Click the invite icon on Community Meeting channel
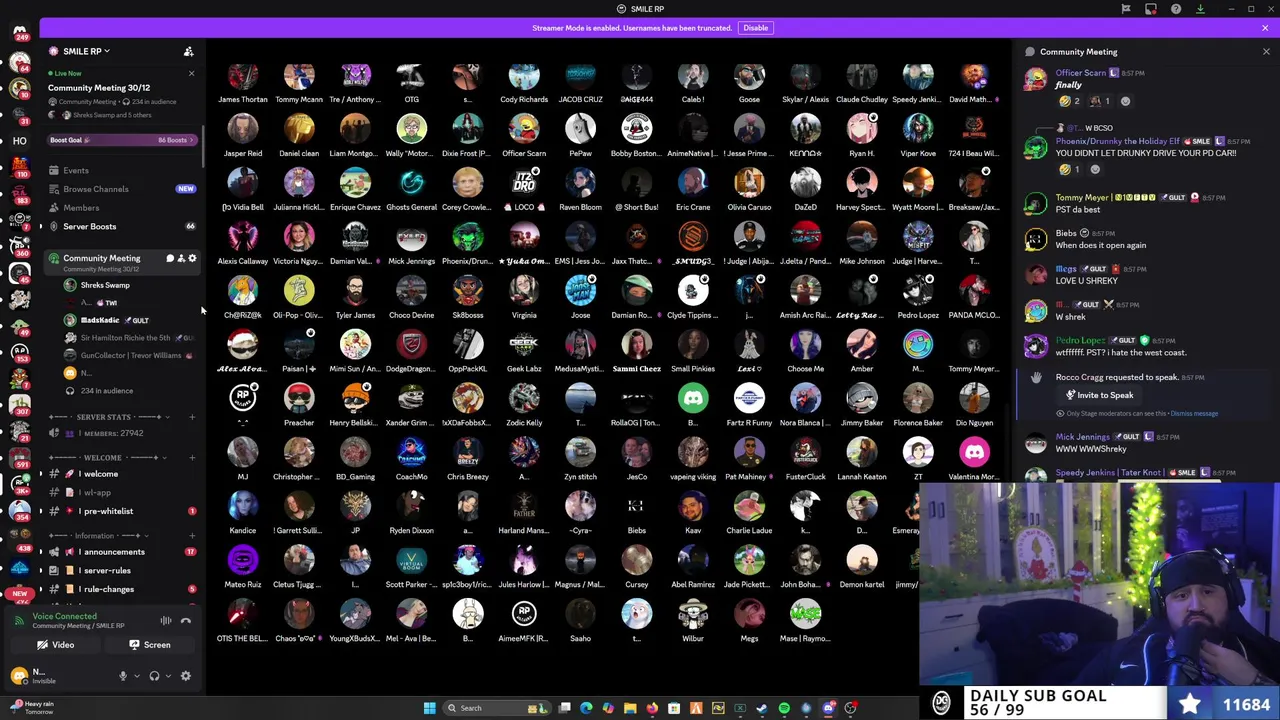 tap(181, 259)
